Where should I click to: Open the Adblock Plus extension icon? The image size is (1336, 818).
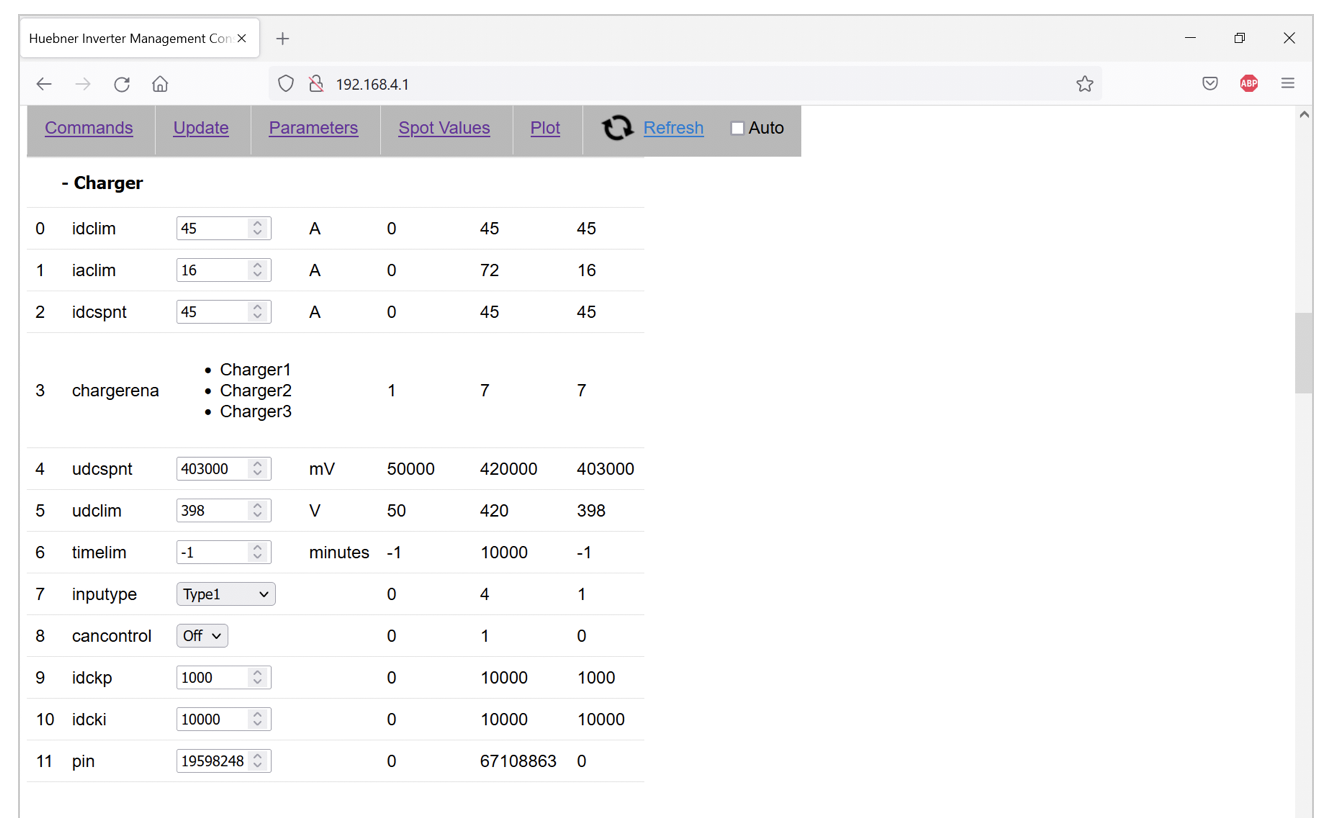pyautogui.click(x=1249, y=84)
